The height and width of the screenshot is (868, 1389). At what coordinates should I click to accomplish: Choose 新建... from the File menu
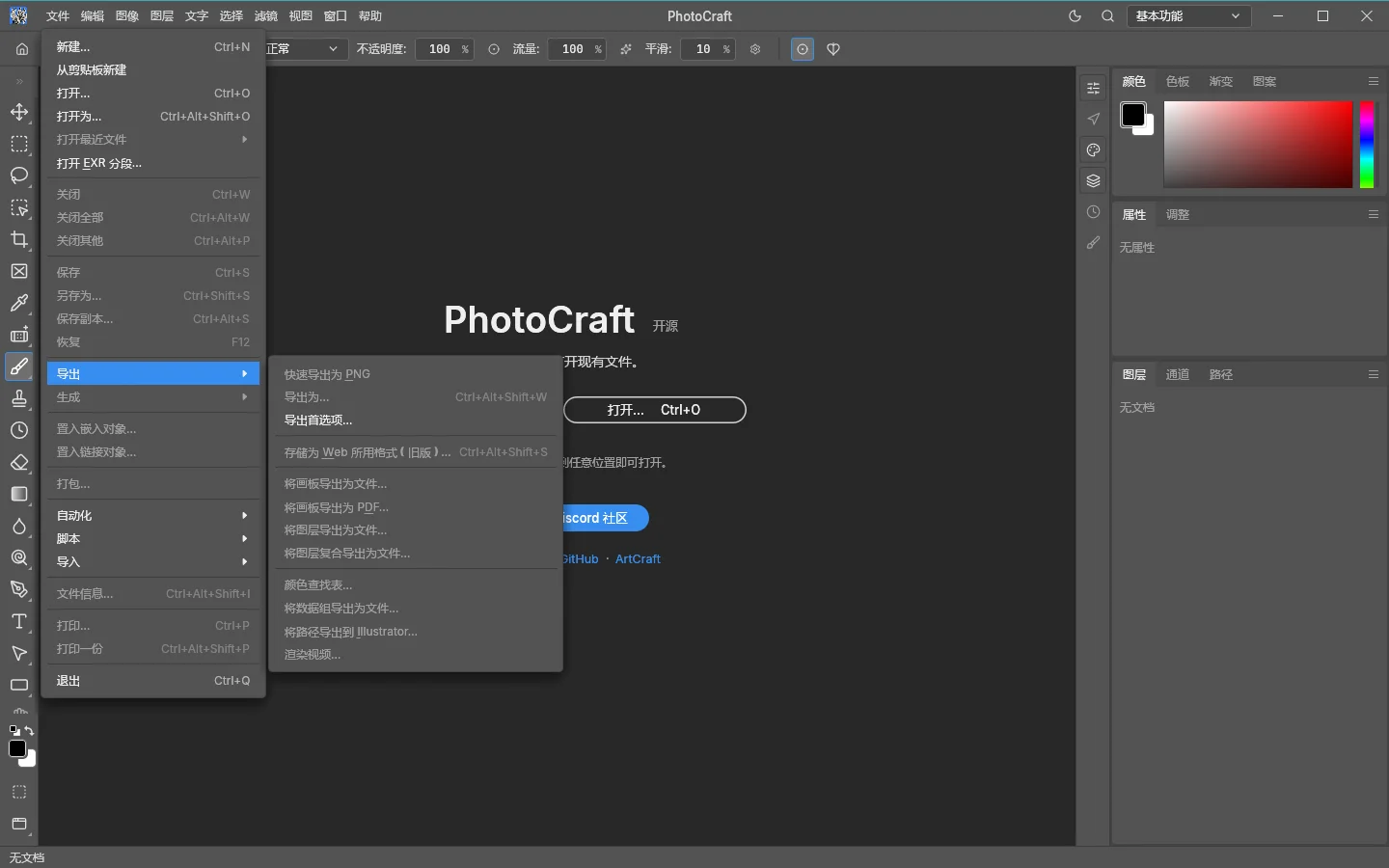153,47
